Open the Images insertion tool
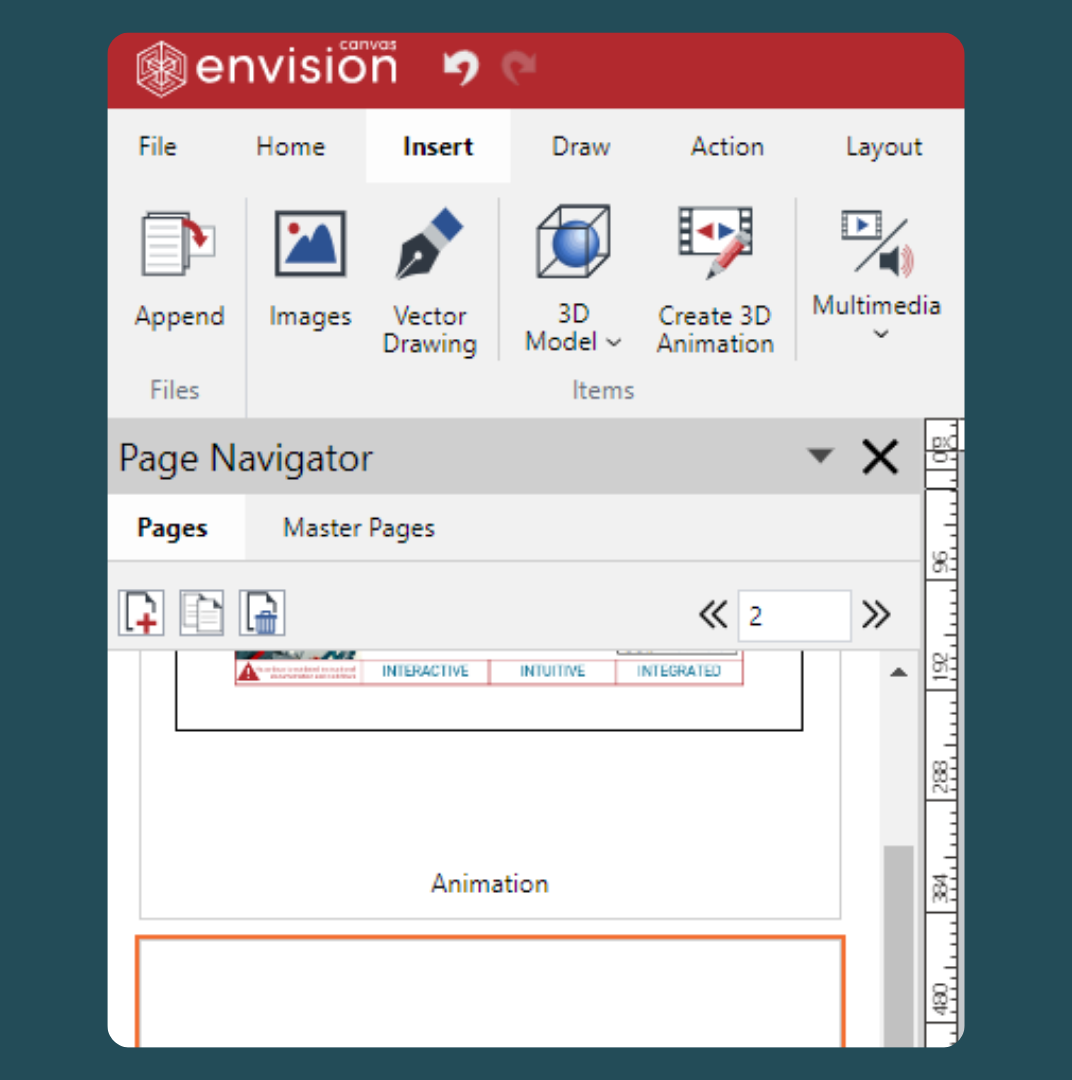Viewport: 1072px width, 1080px height. tap(310, 243)
